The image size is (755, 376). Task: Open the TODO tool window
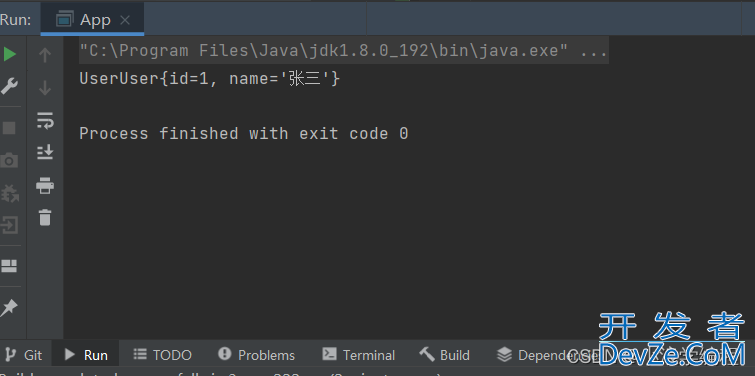click(162, 355)
